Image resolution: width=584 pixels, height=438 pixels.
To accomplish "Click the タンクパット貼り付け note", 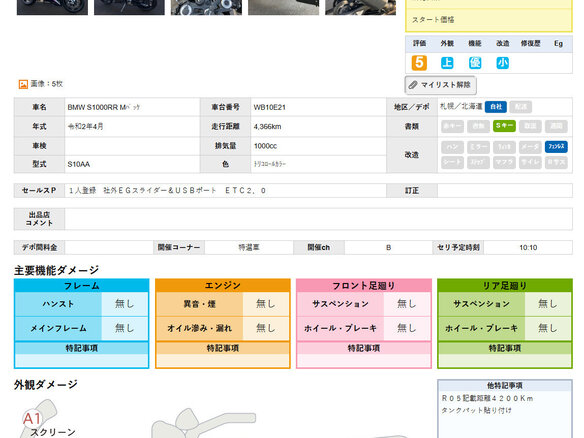I will pyautogui.click(x=476, y=410).
